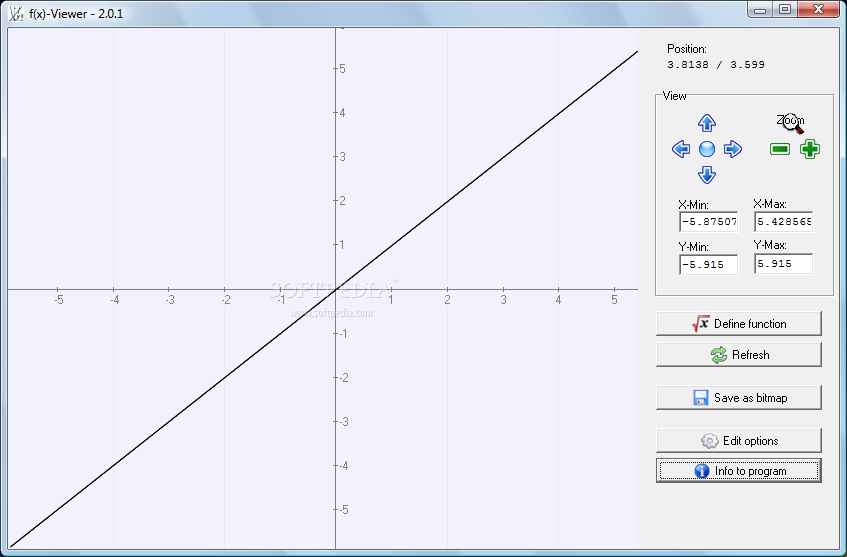
Task: Click the f(x)-Viewer title bar icon
Action: tap(16, 14)
